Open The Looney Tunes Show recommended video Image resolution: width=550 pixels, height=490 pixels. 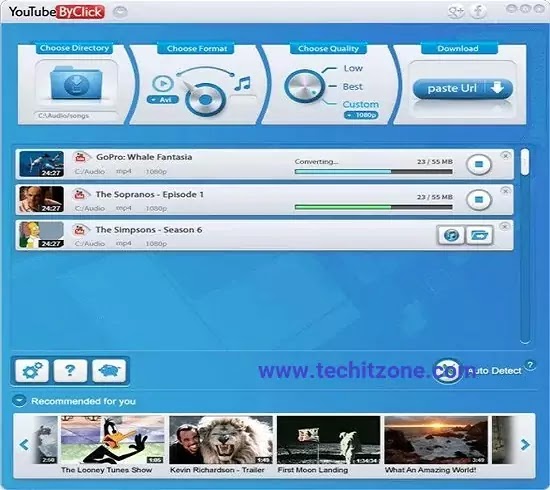pos(112,440)
